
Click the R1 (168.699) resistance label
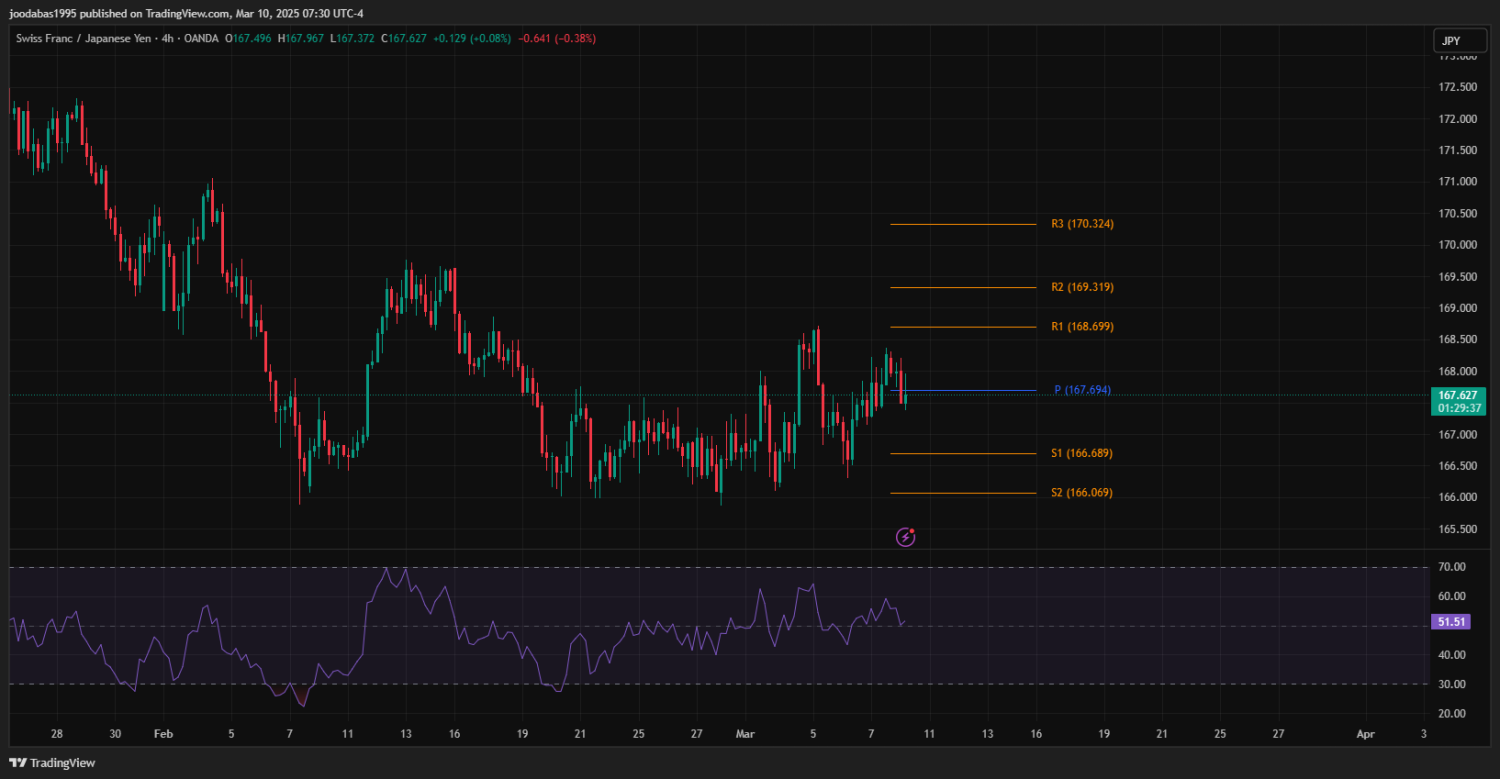pyautogui.click(x=1082, y=327)
